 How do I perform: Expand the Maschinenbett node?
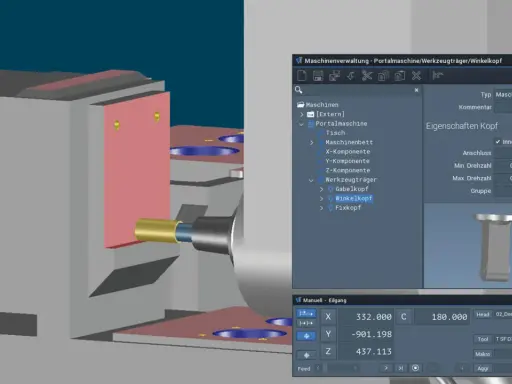pos(312,143)
